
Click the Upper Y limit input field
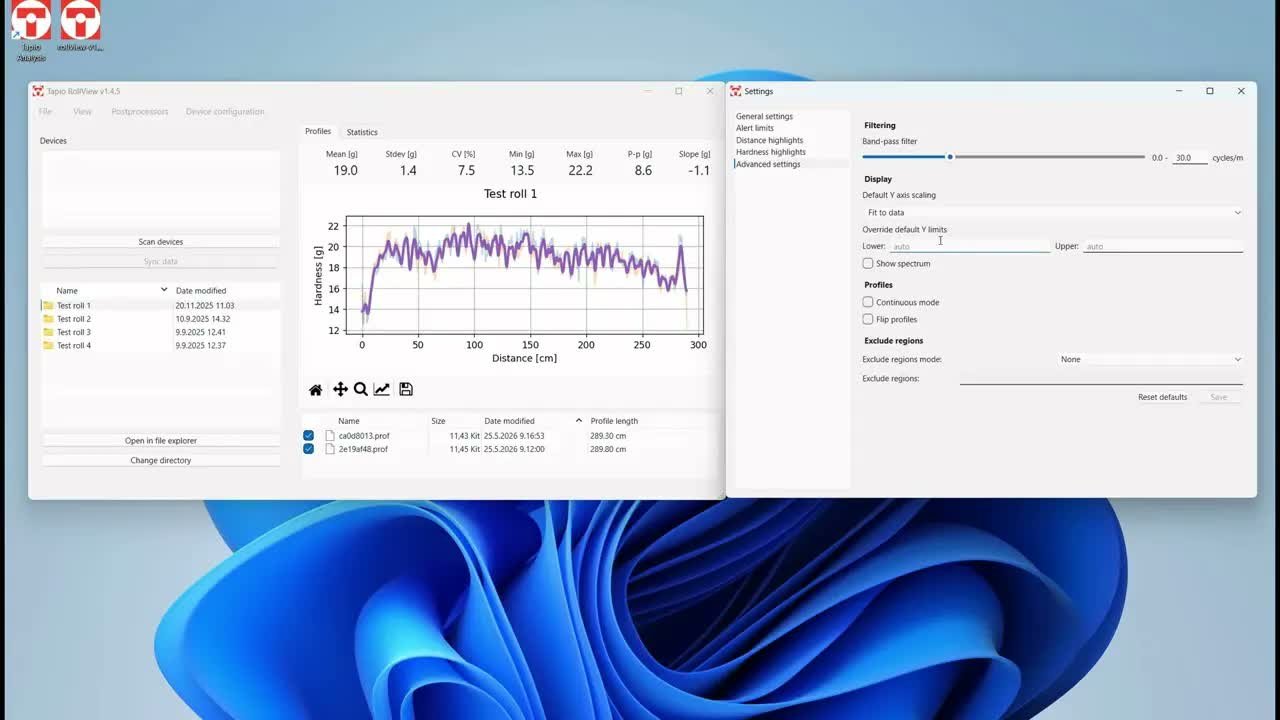[1163, 246]
